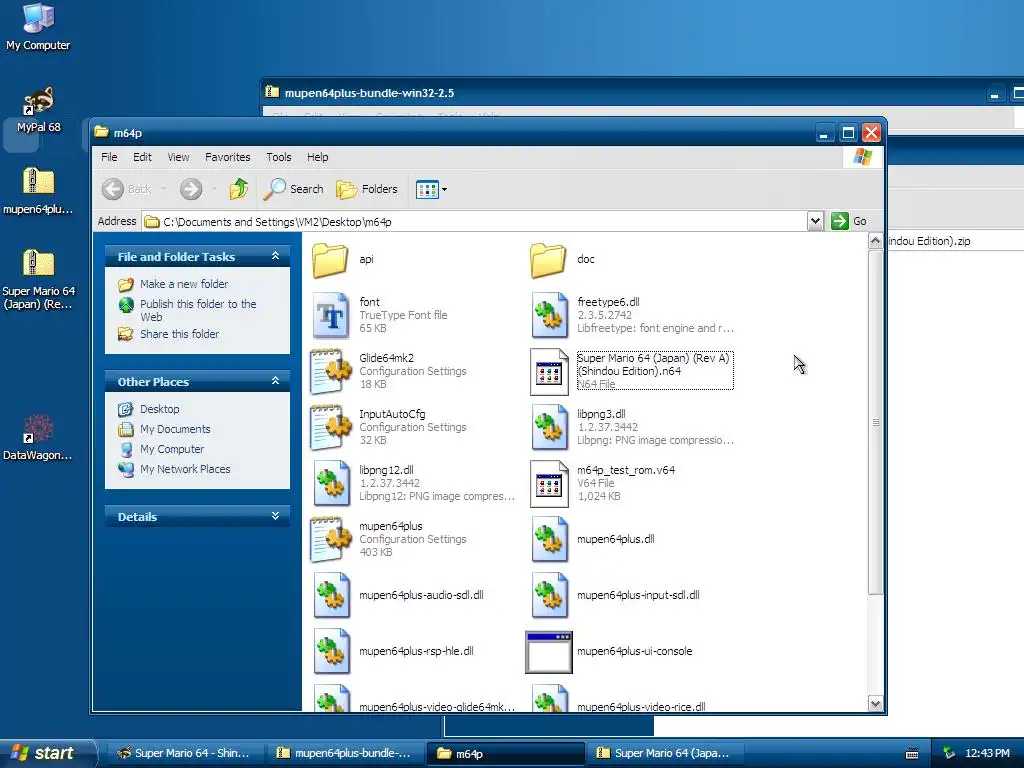This screenshot has width=1024, height=768.
Task: Click the file list scroll down arrow
Action: pos(875,703)
